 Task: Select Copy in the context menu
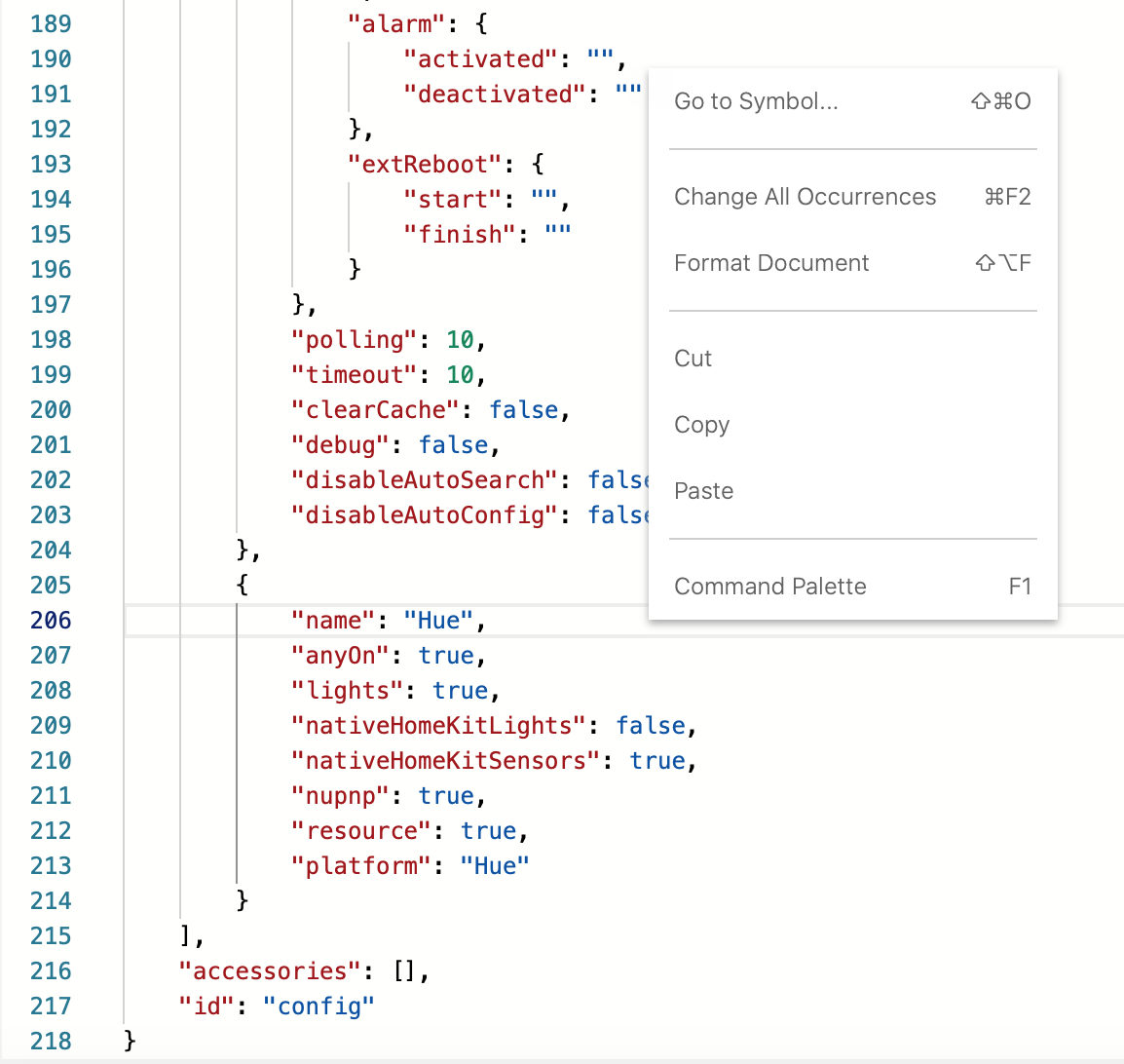701,425
